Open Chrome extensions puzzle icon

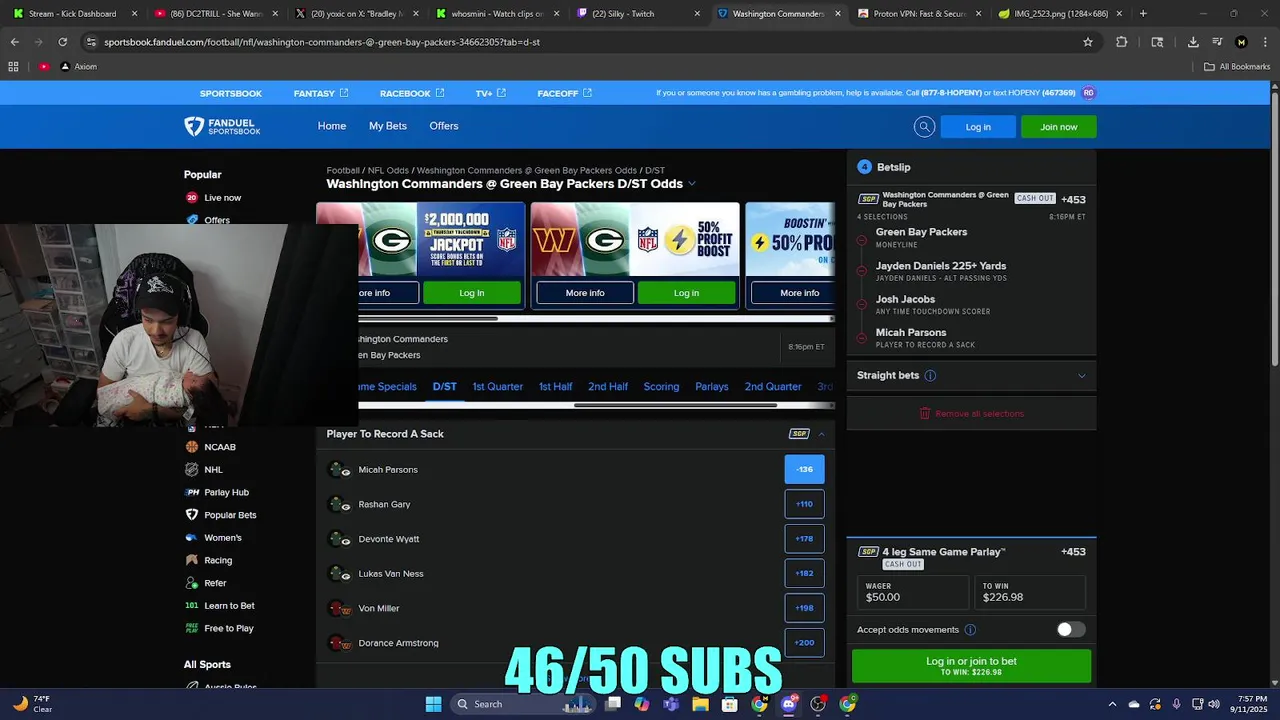(x=1121, y=42)
